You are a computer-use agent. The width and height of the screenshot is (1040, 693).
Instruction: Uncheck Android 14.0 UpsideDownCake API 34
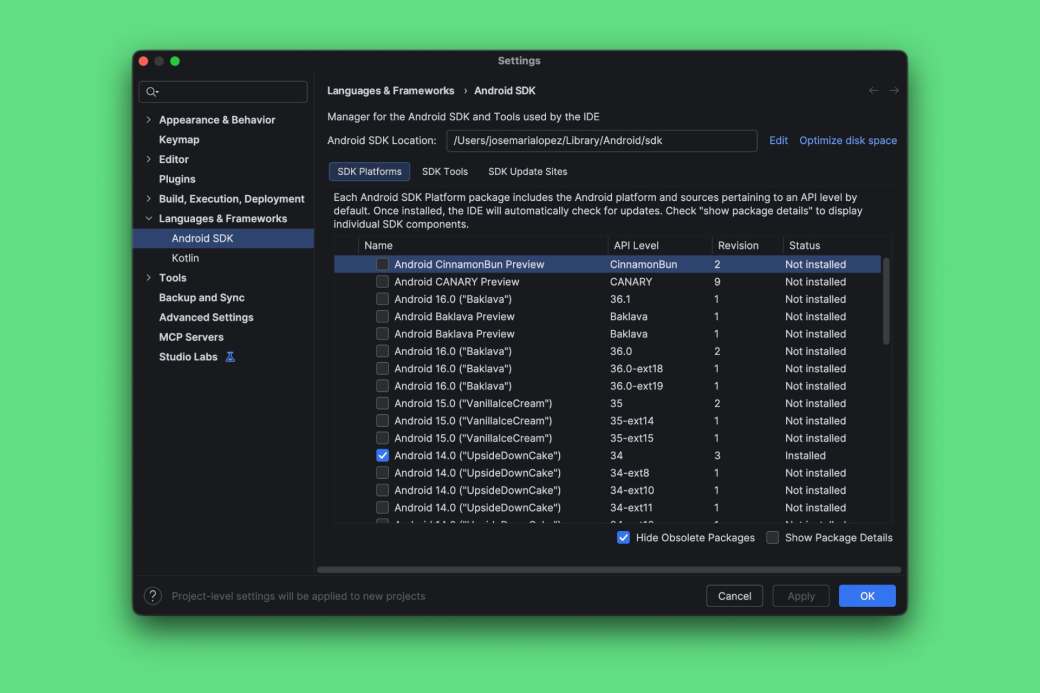383,456
